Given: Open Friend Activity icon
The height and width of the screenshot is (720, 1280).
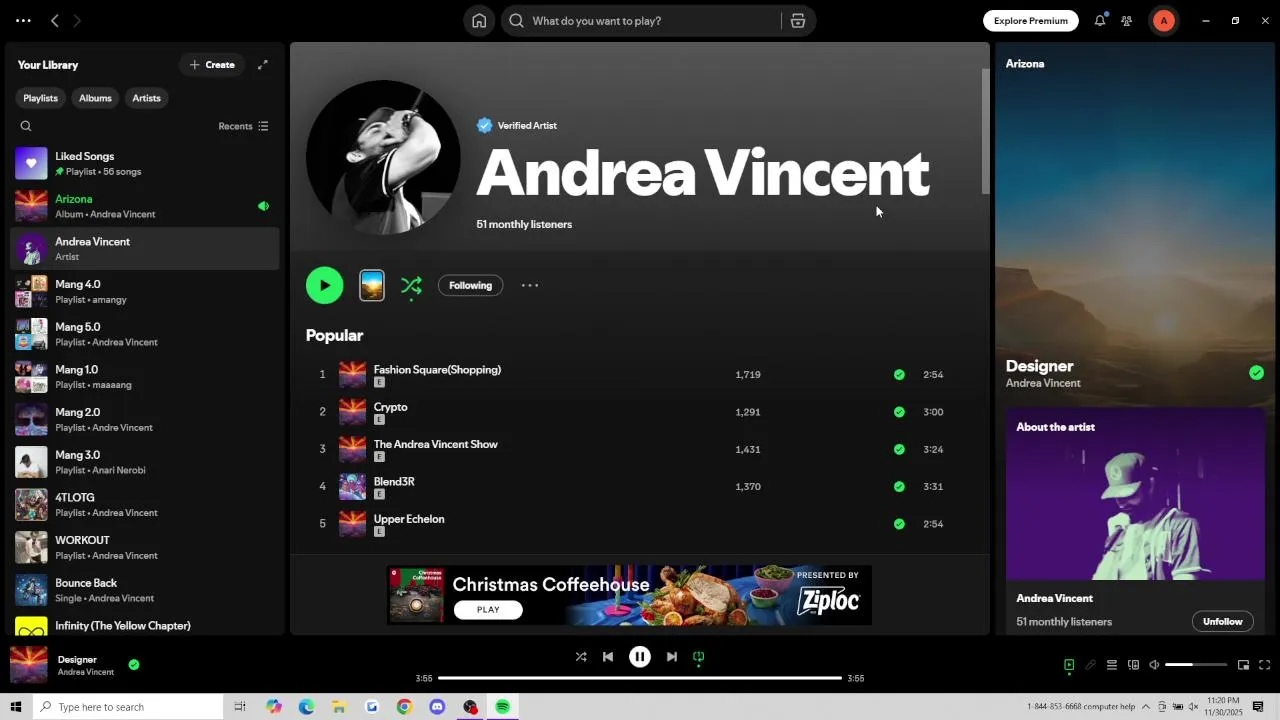Looking at the screenshot, I should [1127, 21].
